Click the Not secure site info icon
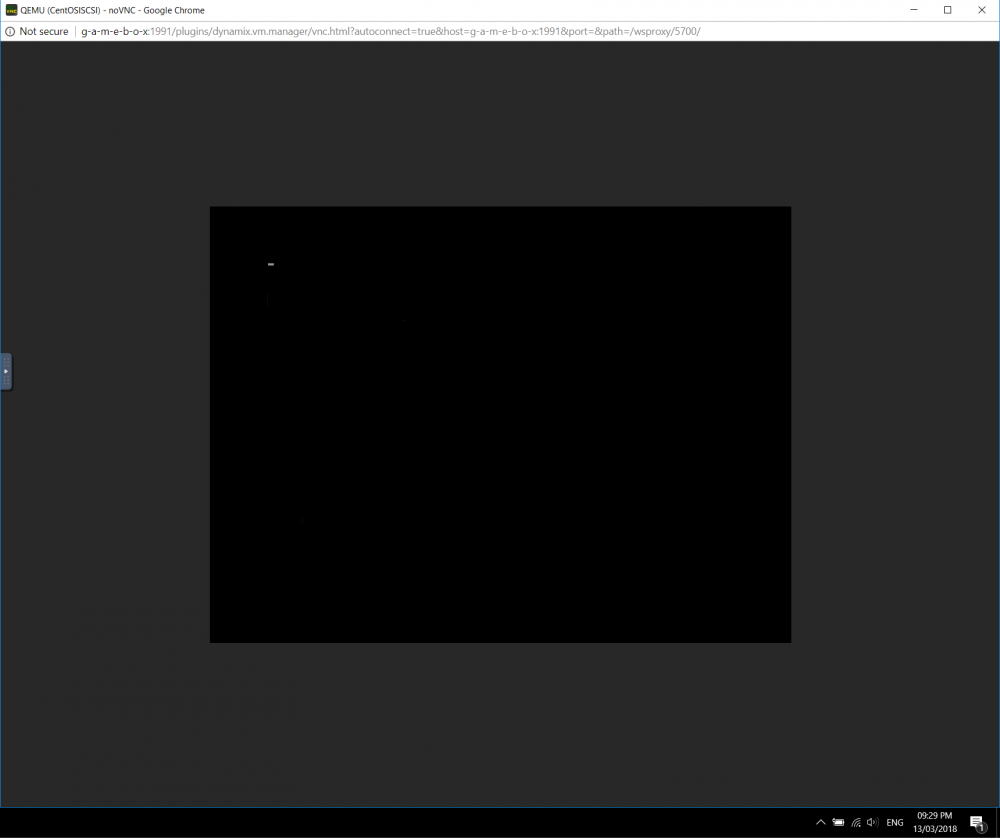The width and height of the screenshot is (1000, 839). click(x=10, y=31)
